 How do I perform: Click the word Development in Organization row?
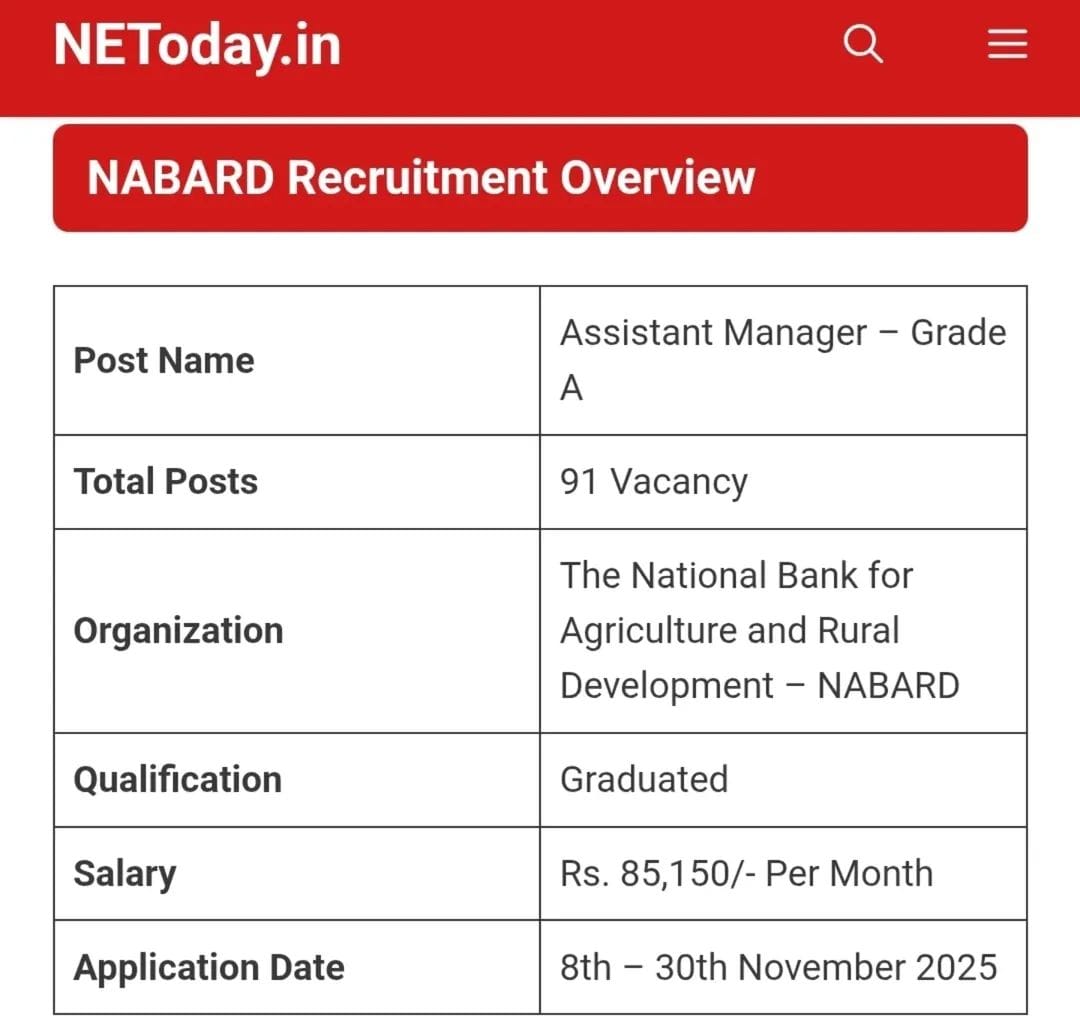pyautogui.click(x=666, y=686)
